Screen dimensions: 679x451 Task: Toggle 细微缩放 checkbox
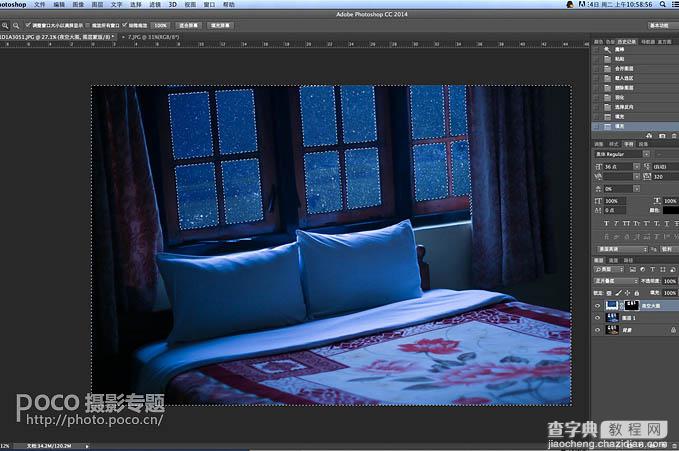coord(125,26)
